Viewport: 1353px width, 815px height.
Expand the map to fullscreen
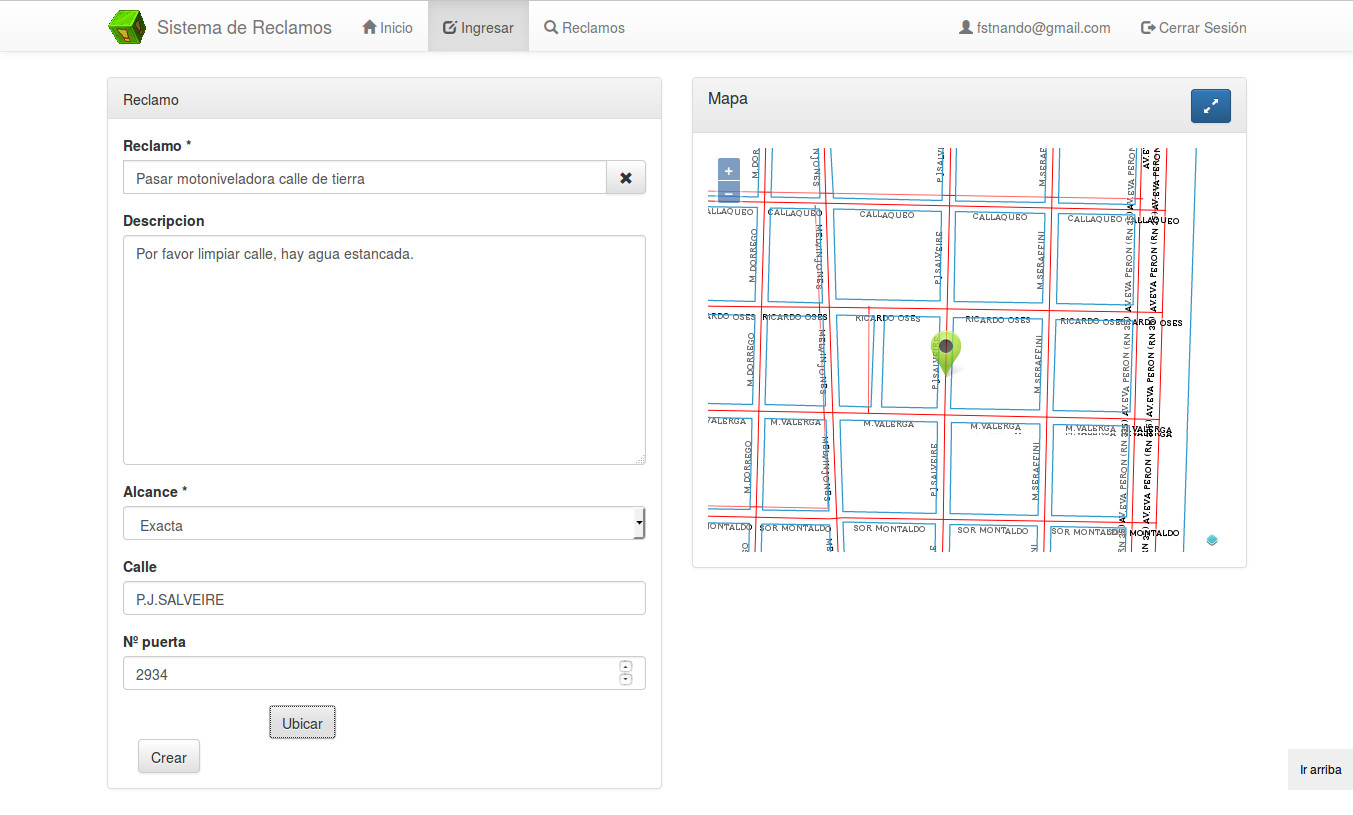pos(1210,106)
